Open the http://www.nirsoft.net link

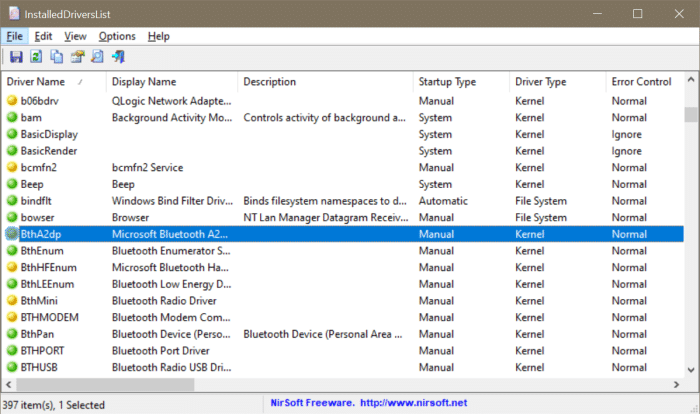tap(413, 403)
